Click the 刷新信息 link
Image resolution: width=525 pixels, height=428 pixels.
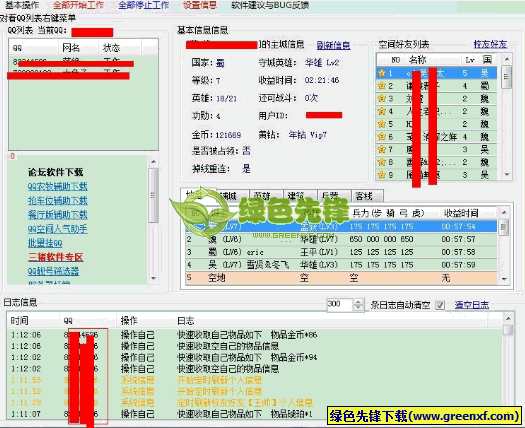pos(333,45)
